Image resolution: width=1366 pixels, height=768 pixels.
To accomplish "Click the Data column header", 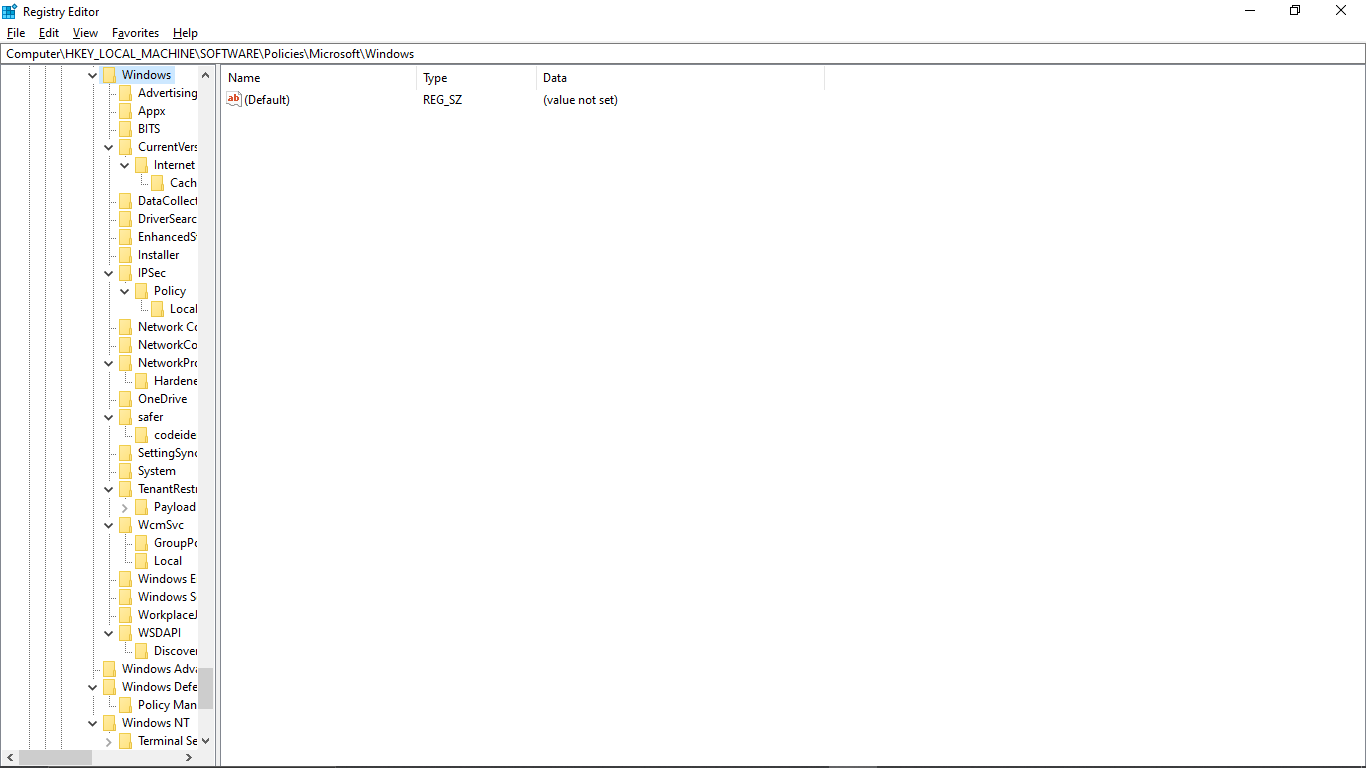I will click(x=680, y=77).
